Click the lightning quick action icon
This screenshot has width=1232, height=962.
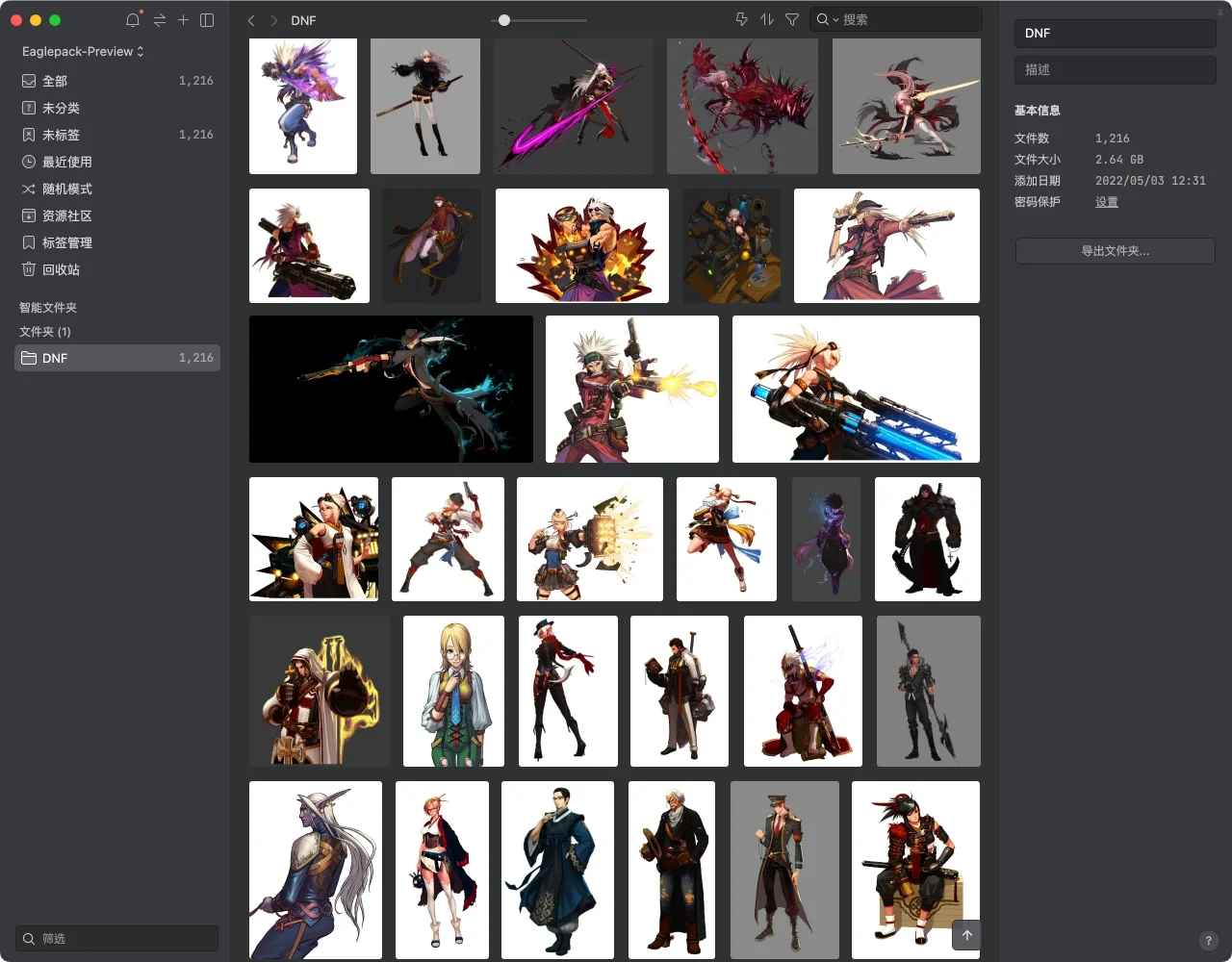coord(741,19)
